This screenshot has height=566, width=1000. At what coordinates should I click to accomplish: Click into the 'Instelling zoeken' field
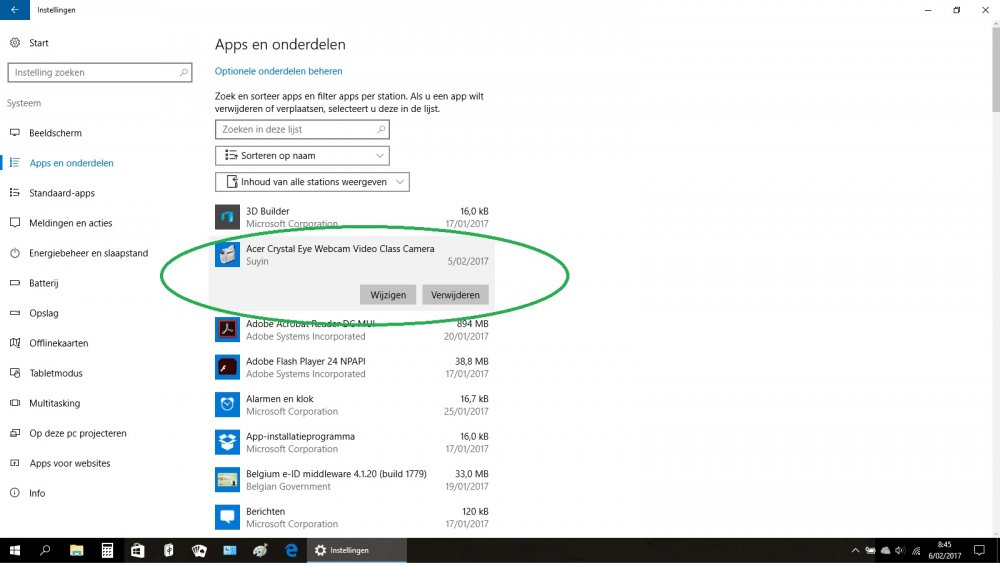(x=99, y=72)
